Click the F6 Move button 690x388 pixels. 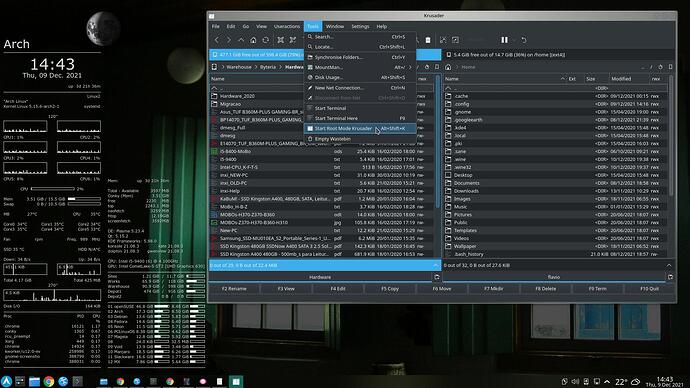[x=442, y=289]
